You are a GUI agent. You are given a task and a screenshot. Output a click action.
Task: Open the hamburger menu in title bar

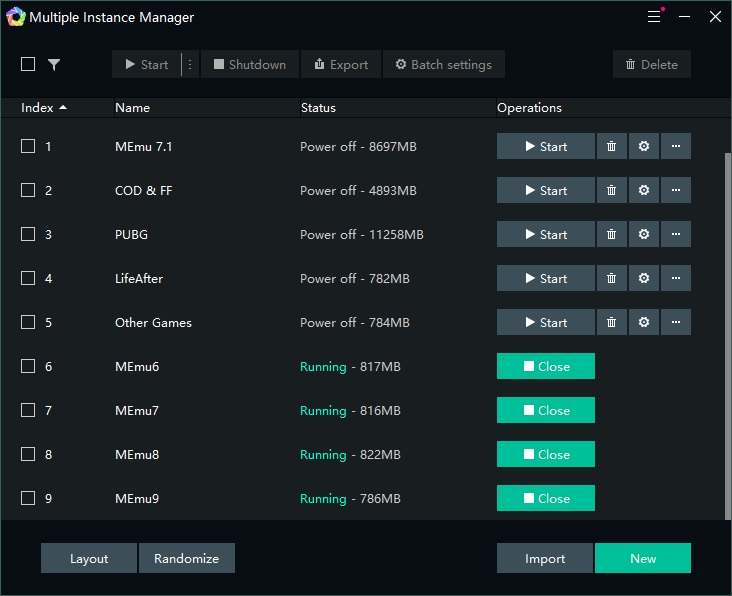click(654, 17)
